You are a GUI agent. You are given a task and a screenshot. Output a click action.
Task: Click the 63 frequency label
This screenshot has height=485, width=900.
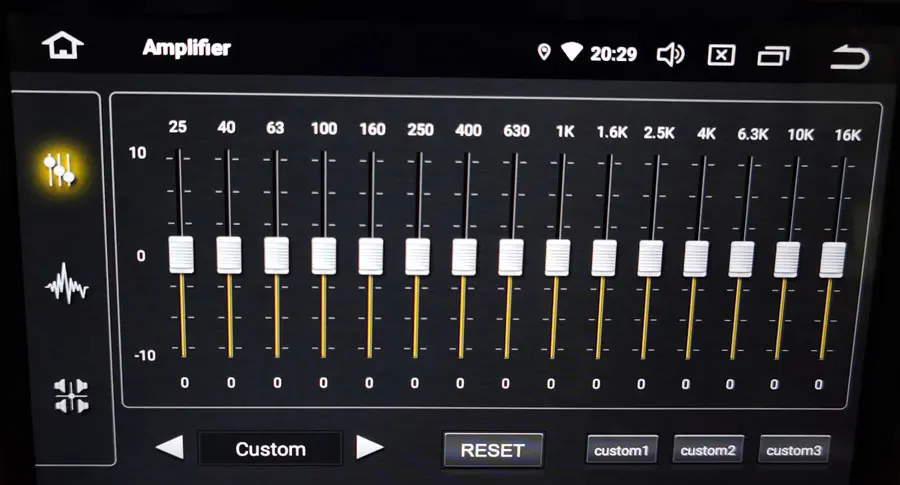[275, 127]
